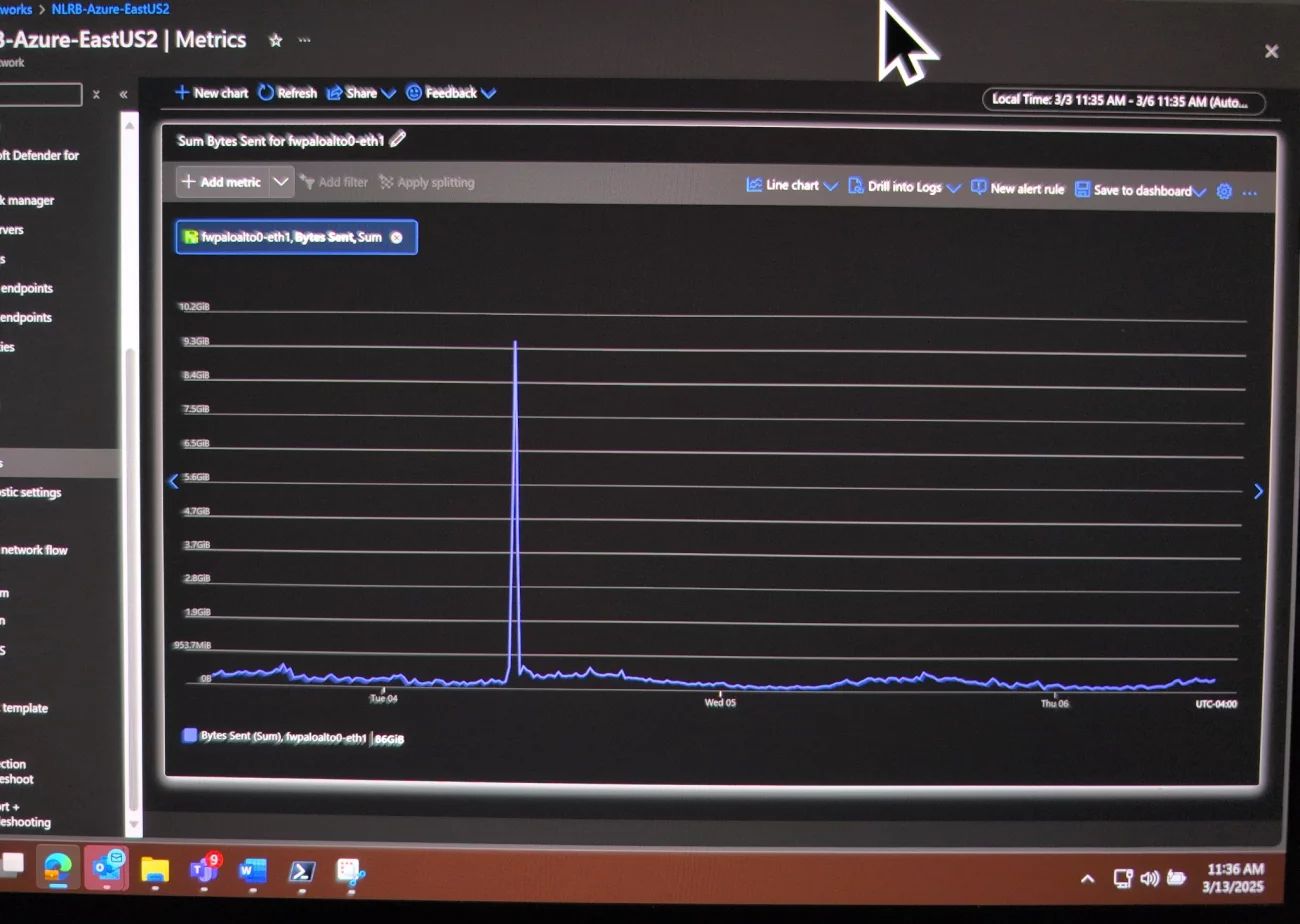1300x924 pixels.
Task: Open chart settings gear icon
Action: 1224,191
